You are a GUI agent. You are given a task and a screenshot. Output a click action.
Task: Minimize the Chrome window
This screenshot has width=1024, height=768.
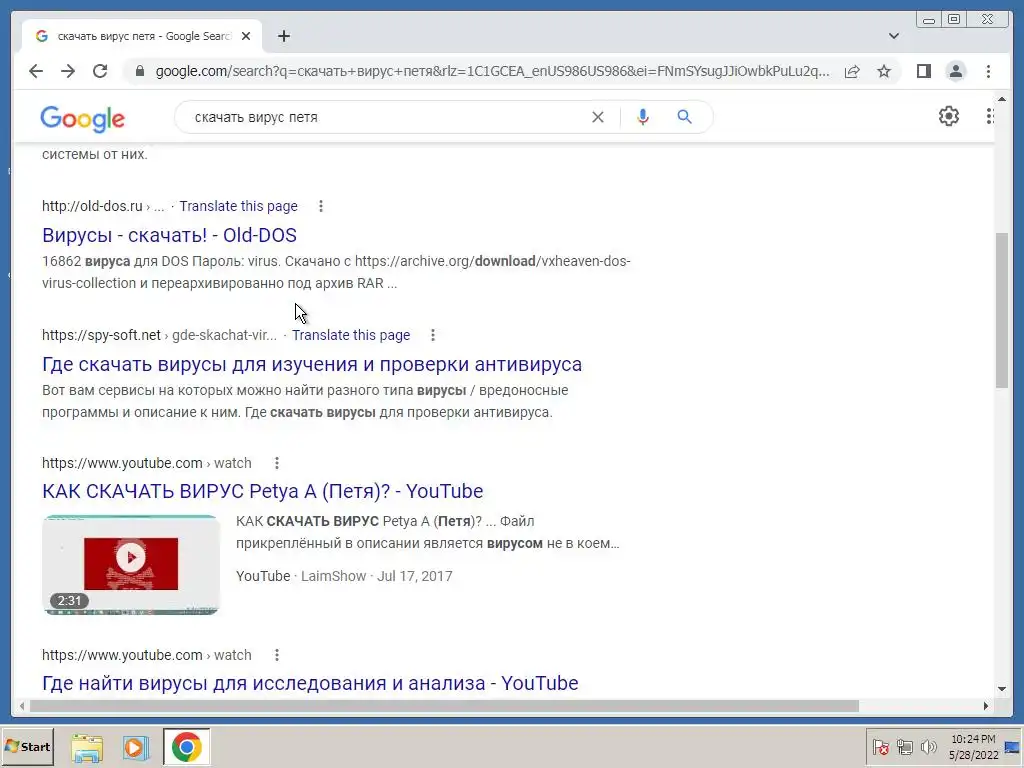(x=929, y=20)
